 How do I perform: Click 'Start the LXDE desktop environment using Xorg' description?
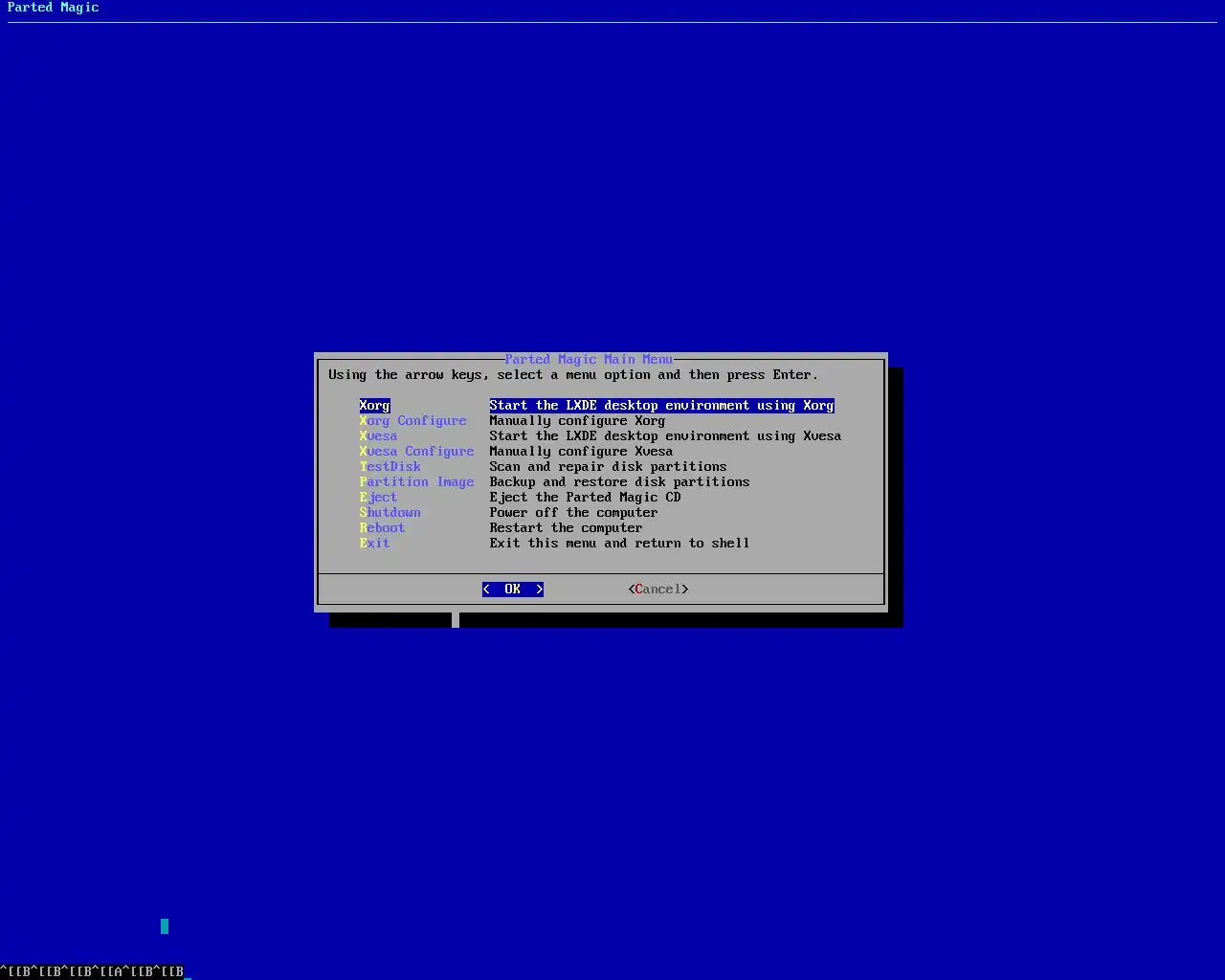click(662, 406)
